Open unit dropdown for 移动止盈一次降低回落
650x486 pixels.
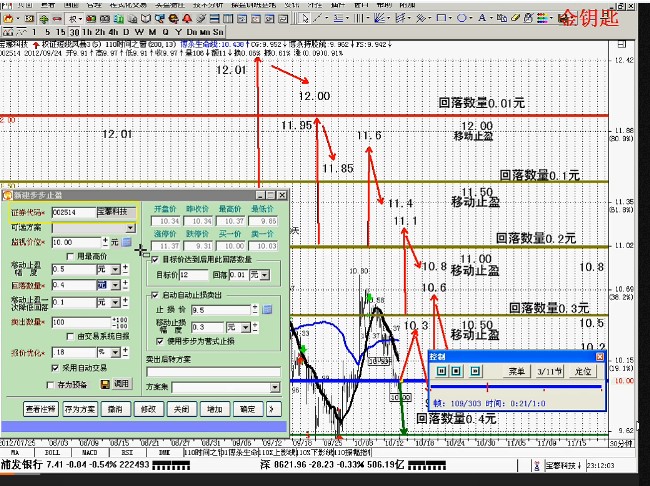coord(115,302)
